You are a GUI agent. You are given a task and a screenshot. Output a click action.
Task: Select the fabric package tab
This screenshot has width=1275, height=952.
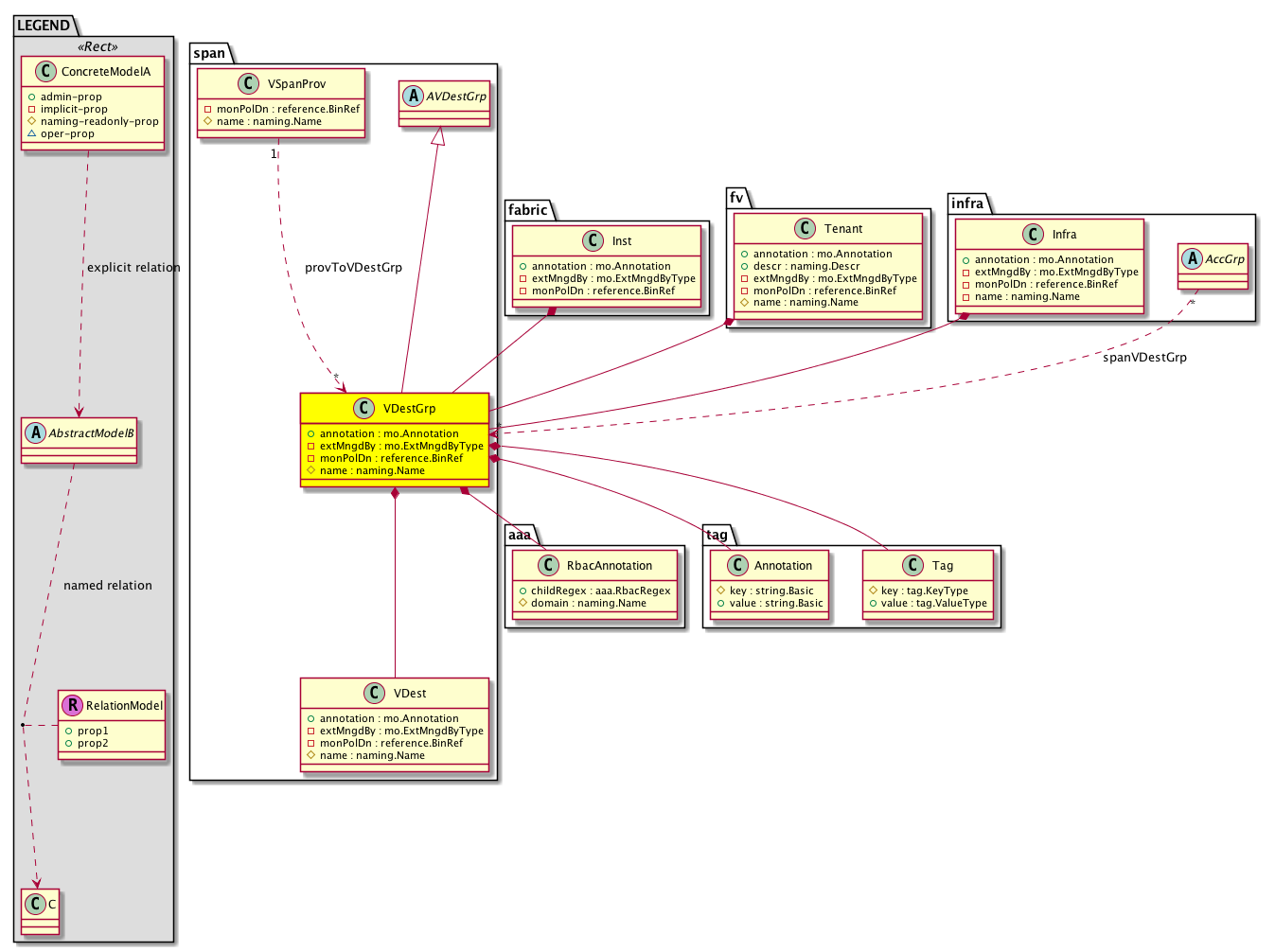(528, 210)
